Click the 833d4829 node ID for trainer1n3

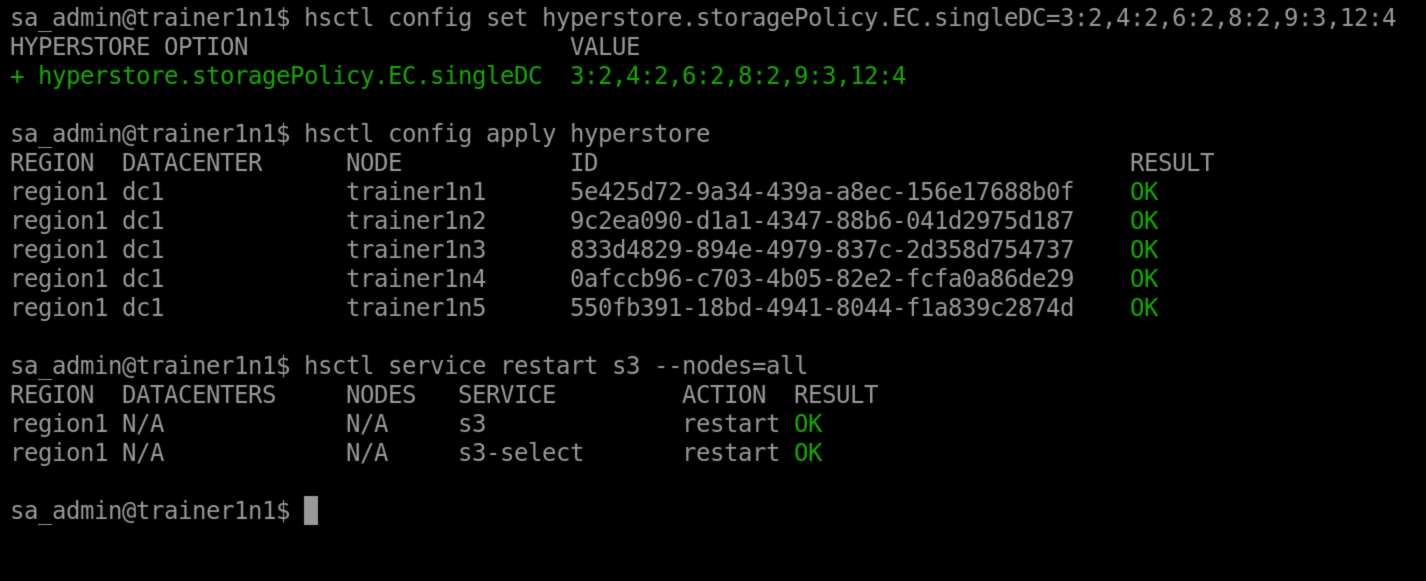(821, 250)
